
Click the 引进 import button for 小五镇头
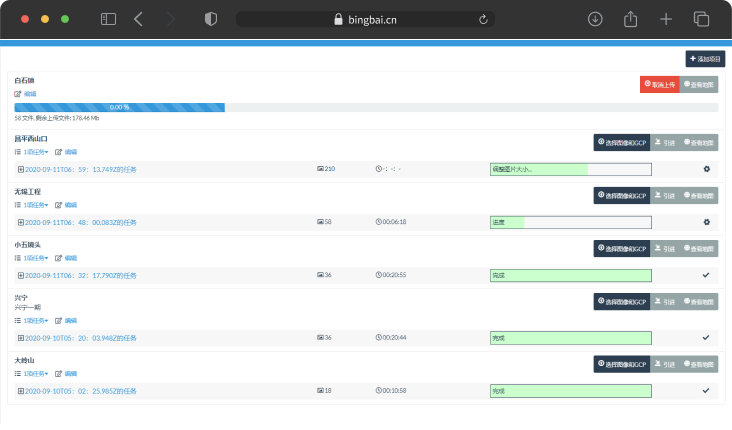click(664, 248)
